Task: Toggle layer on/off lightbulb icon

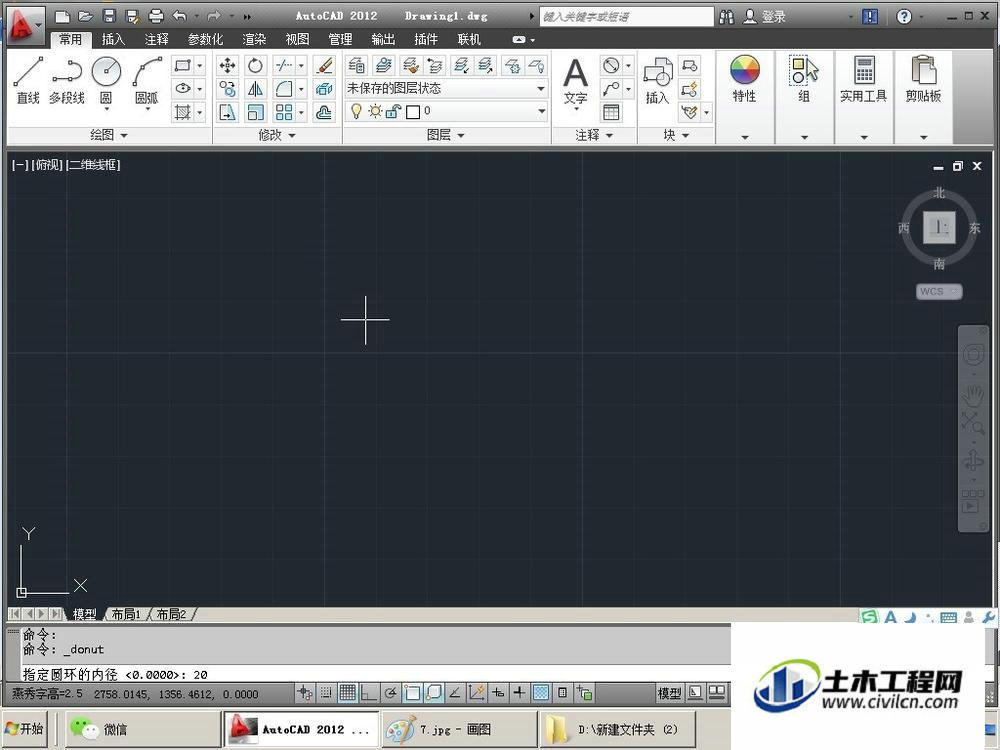Action: pyautogui.click(x=357, y=112)
